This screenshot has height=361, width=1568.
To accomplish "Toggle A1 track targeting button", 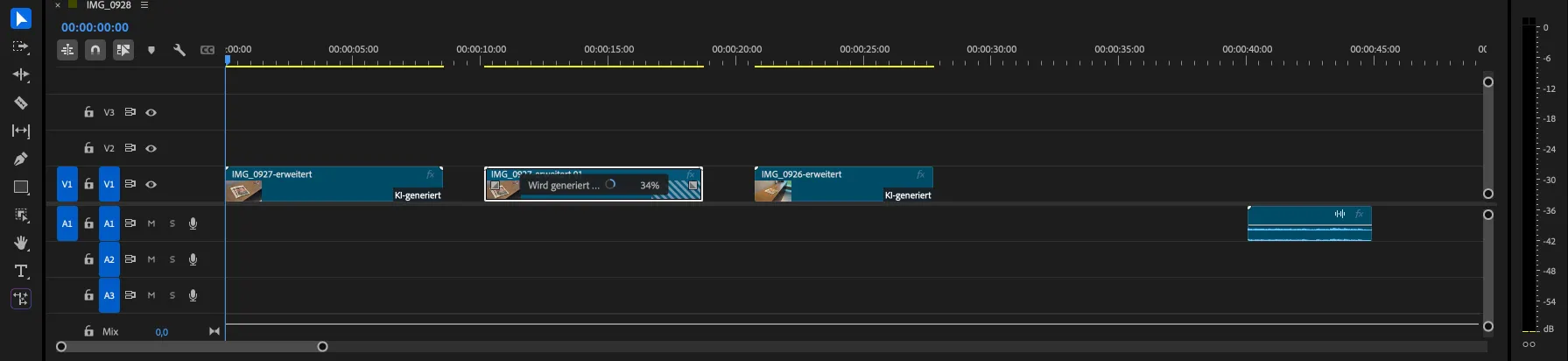I will (x=109, y=223).
